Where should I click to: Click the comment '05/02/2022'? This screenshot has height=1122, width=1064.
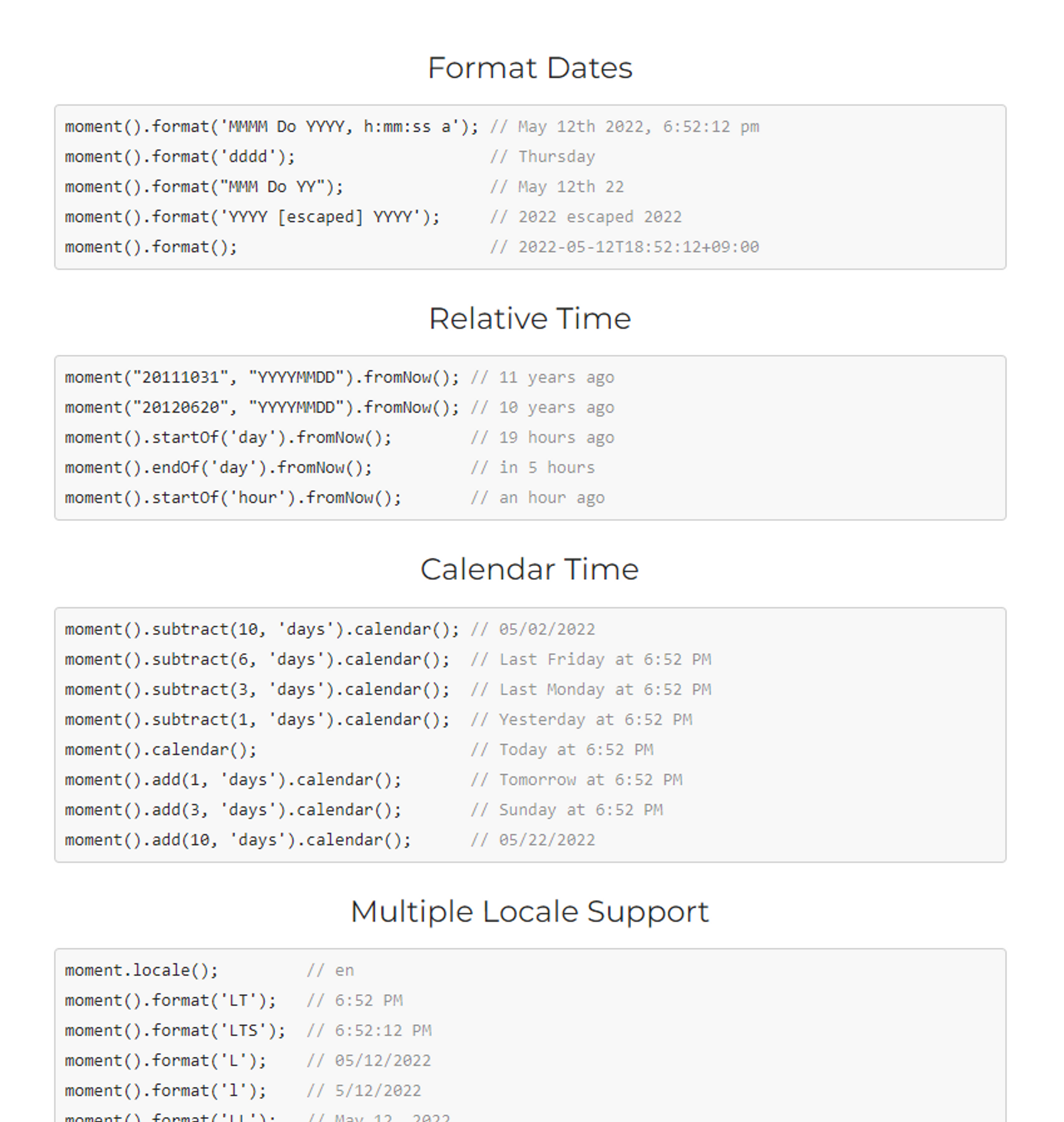click(547, 629)
